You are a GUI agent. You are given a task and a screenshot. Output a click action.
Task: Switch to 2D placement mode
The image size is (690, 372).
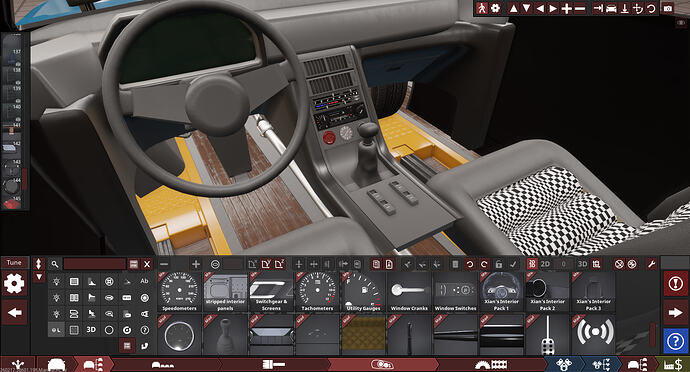[545, 264]
